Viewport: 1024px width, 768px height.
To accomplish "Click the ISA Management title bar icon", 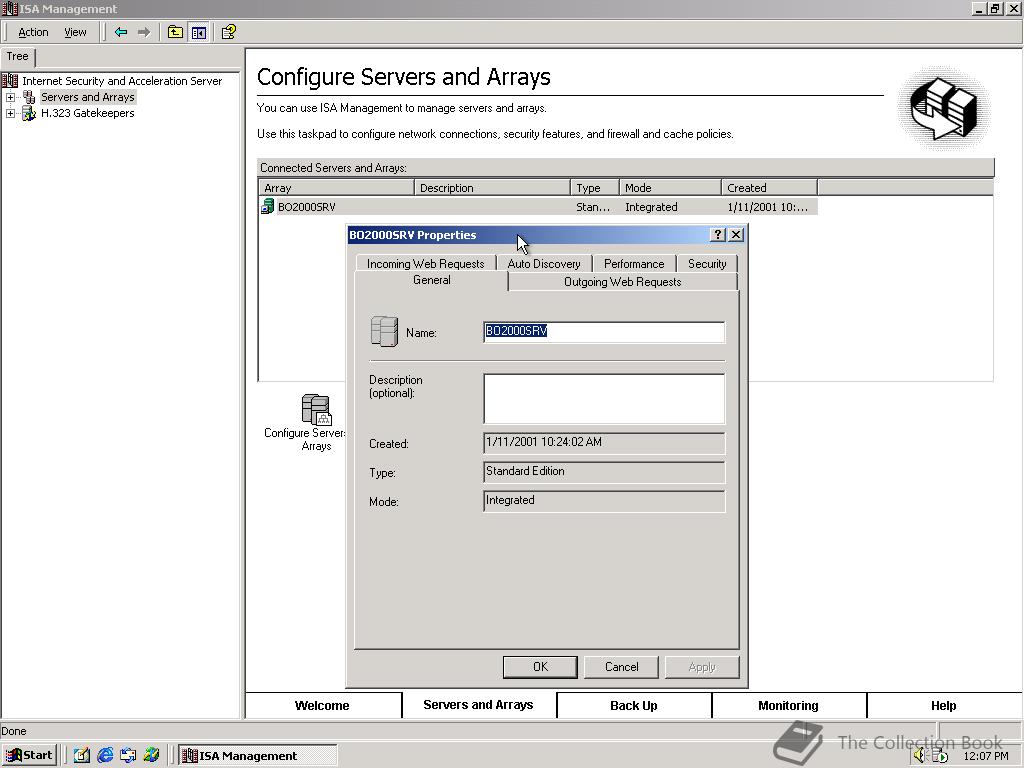I will [x=9, y=8].
